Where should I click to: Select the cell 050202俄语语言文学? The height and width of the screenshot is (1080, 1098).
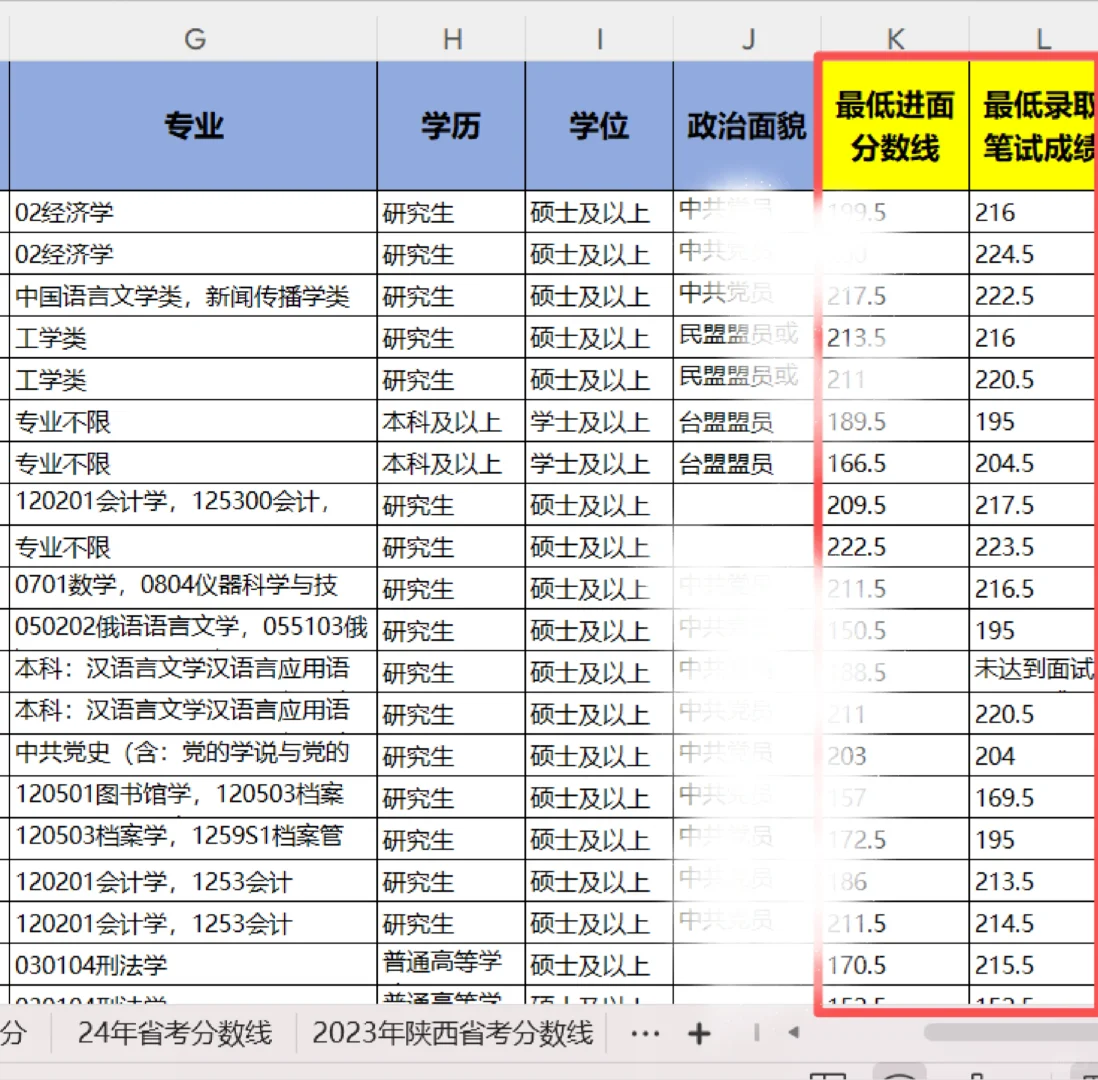193,630
